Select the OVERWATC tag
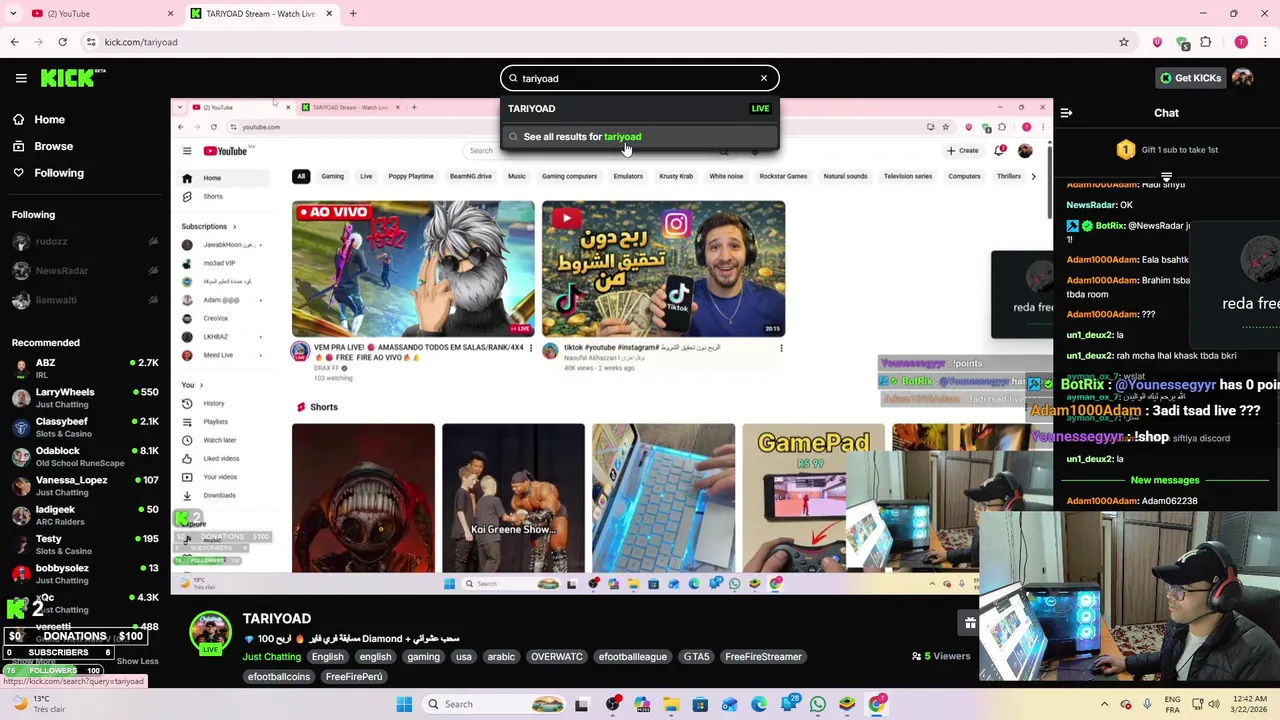This screenshot has width=1280, height=720. (556, 657)
